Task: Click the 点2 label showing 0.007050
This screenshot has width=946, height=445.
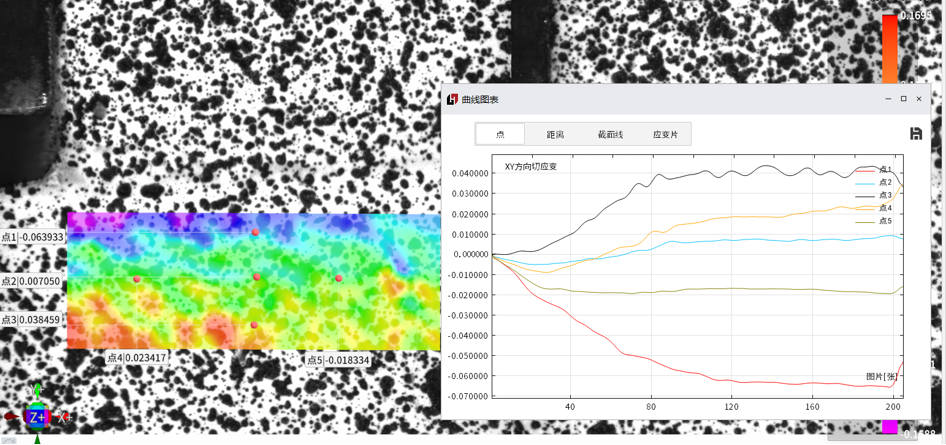Action: [x=32, y=282]
